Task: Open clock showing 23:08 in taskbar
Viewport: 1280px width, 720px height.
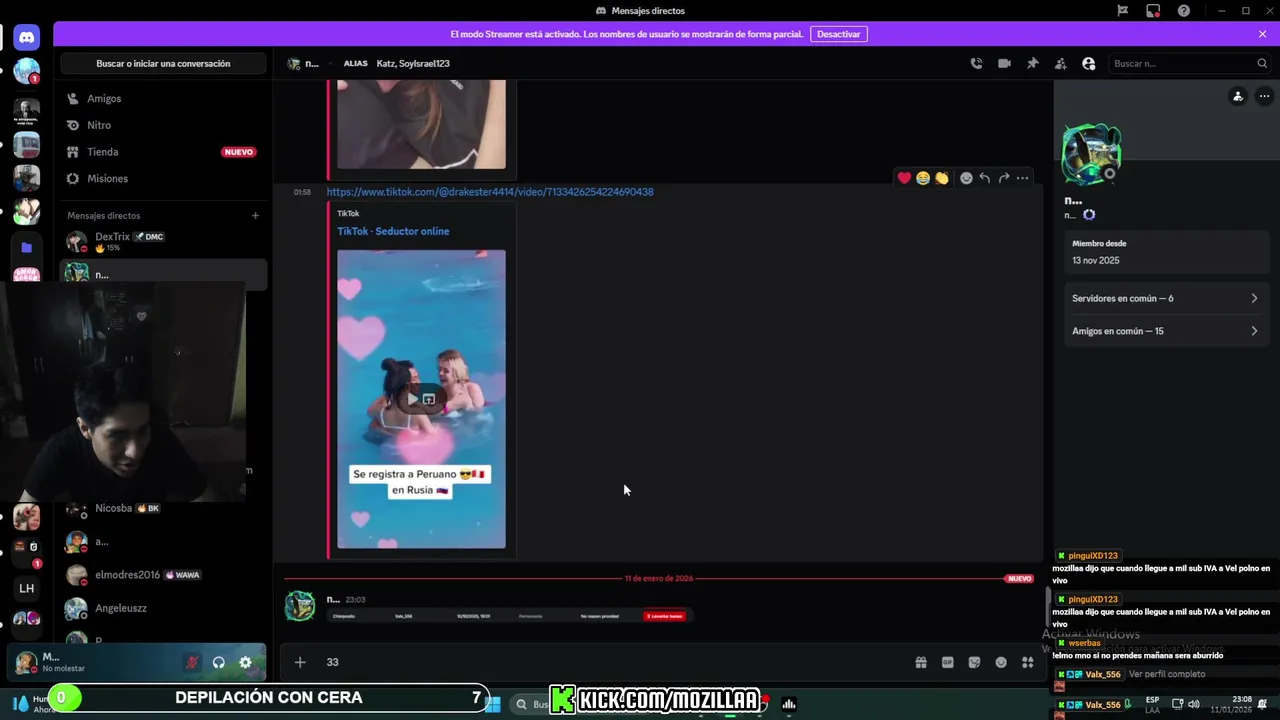Action: point(1231,704)
